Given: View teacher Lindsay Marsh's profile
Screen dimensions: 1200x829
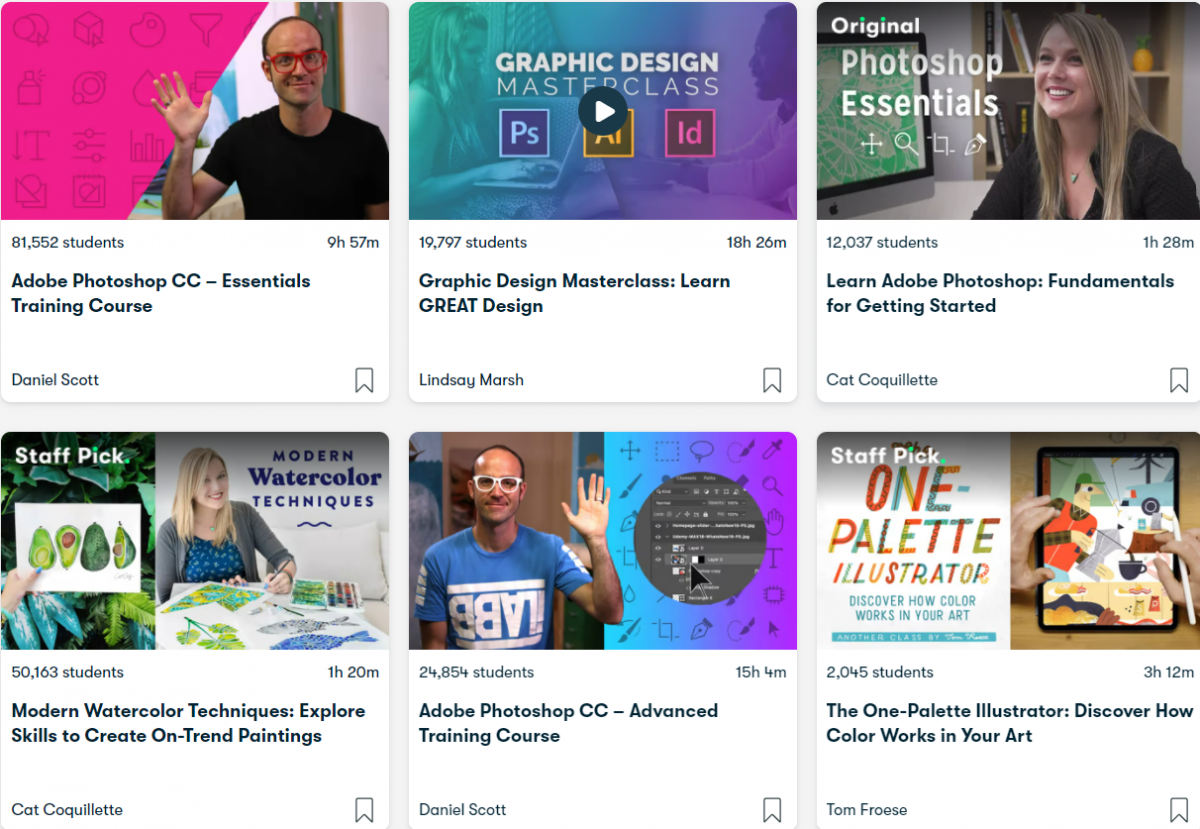Looking at the screenshot, I should (471, 380).
